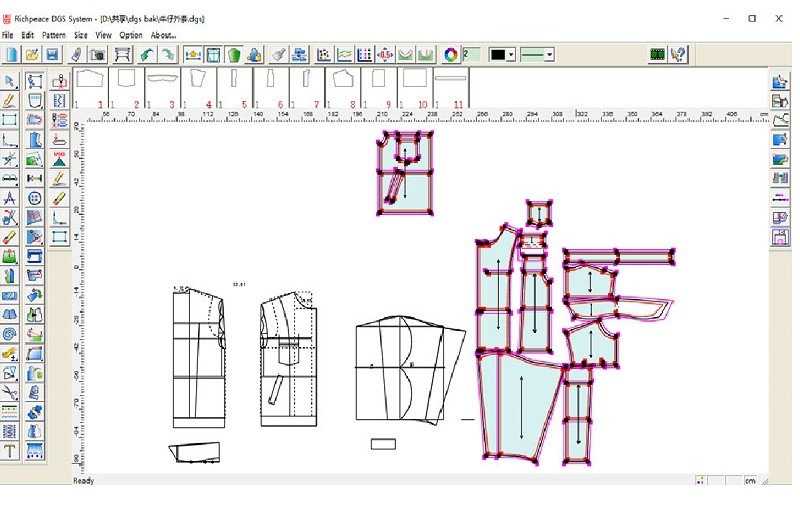Click the line width input field
800x509 pixels.
471,54
